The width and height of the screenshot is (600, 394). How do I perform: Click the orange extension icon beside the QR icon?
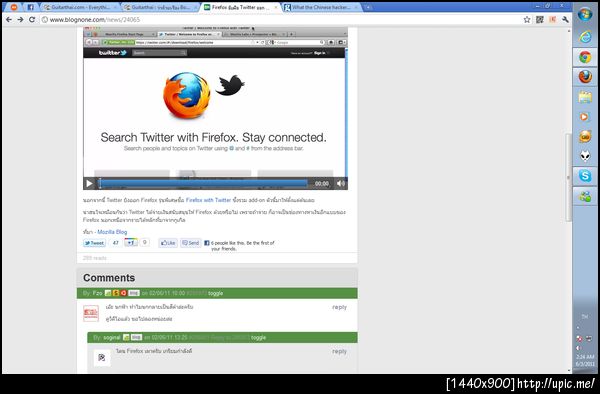pyautogui.click(x=552, y=20)
